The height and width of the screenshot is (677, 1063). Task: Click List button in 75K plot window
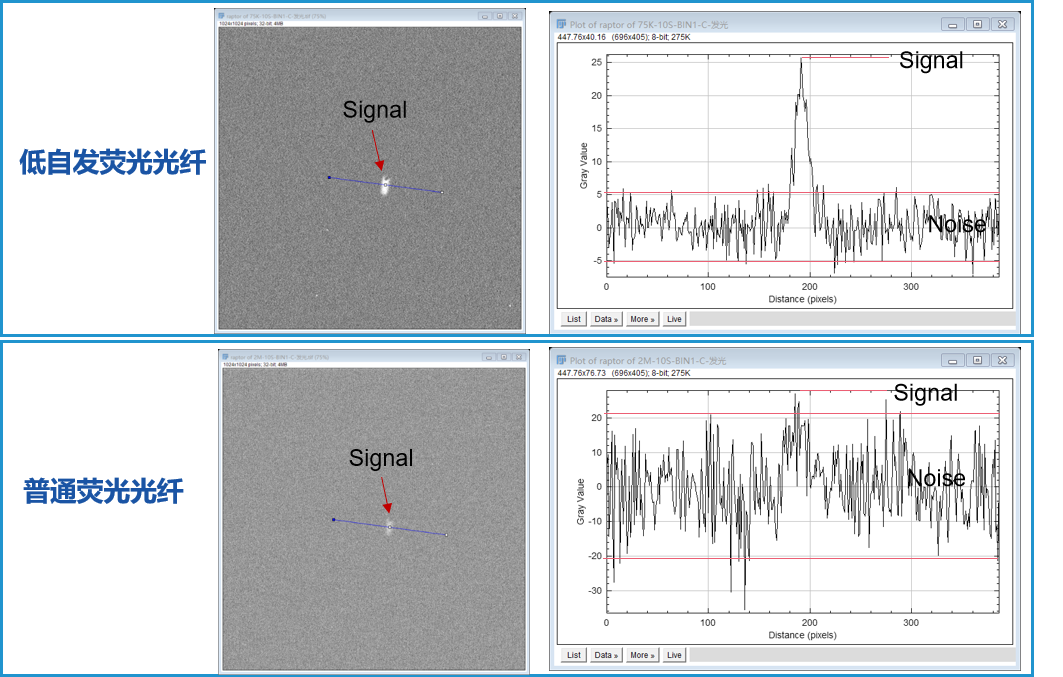pyautogui.click(x=574, y=319)
